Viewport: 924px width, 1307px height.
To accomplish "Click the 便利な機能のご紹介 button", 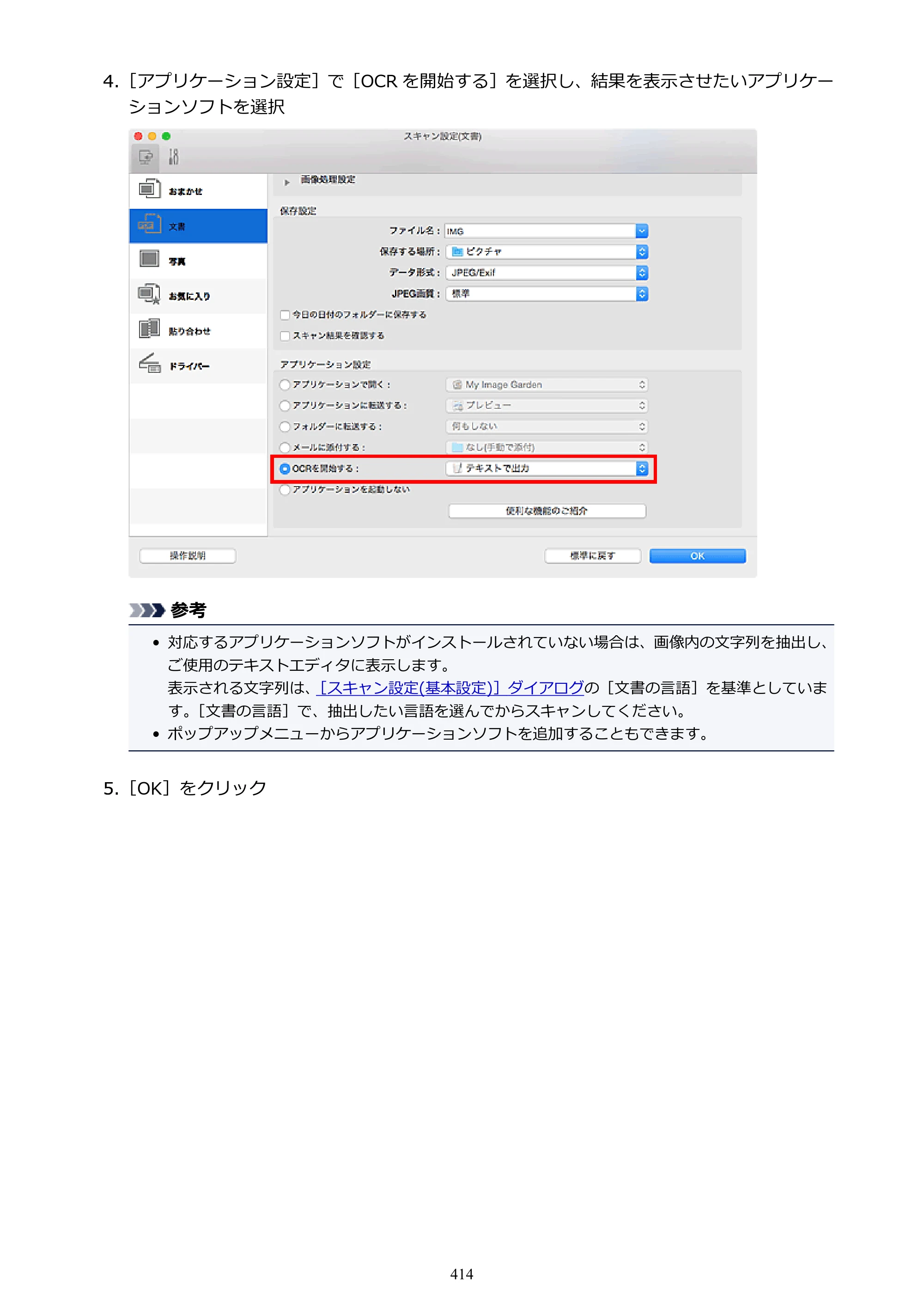I will 547,511.
